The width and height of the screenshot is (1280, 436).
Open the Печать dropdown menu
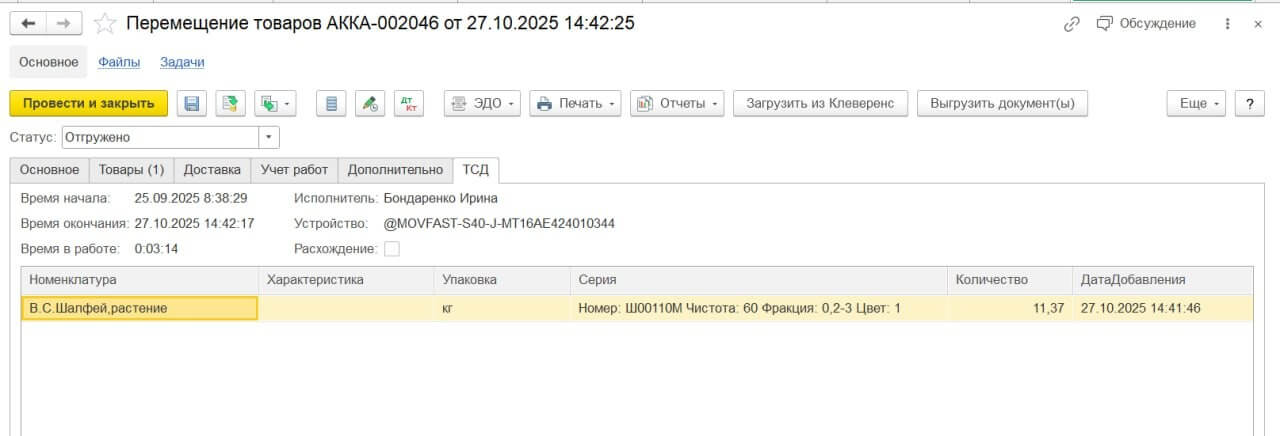pyautogui.click(x=575, y=103)
